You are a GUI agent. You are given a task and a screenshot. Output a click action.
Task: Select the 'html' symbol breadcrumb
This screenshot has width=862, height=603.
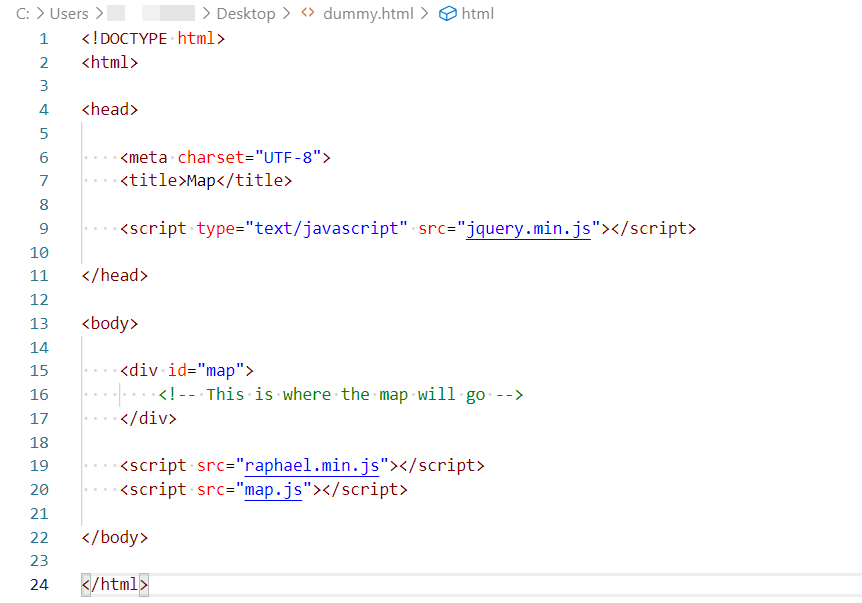(477, 13)
